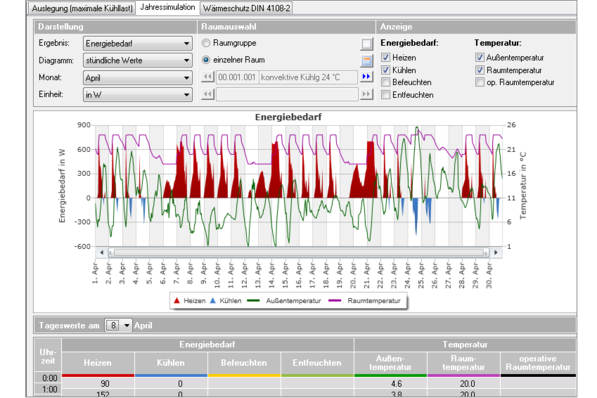Click the operative Raumtemperatur column header

coord(538,363)
